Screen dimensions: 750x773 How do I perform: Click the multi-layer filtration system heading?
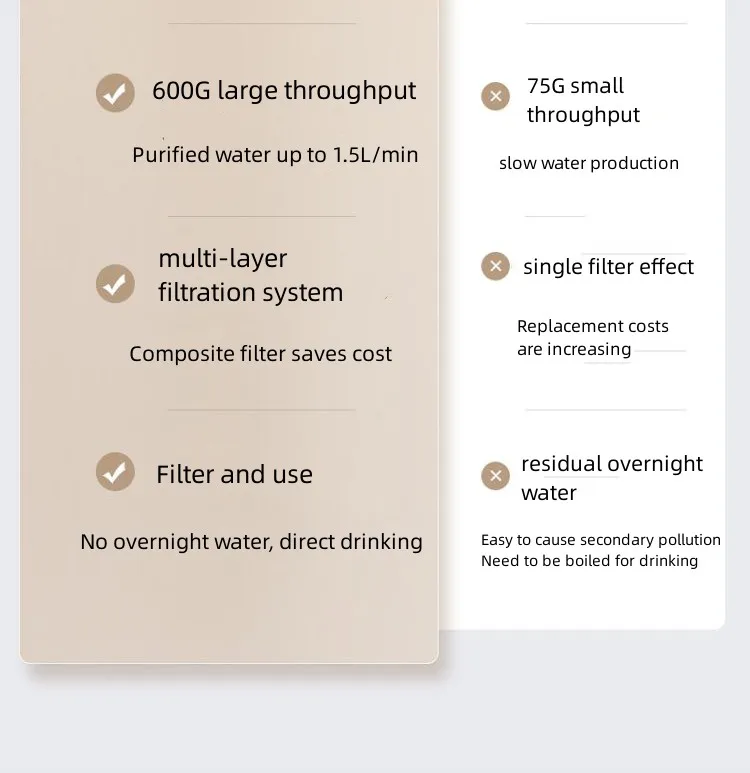250,275
